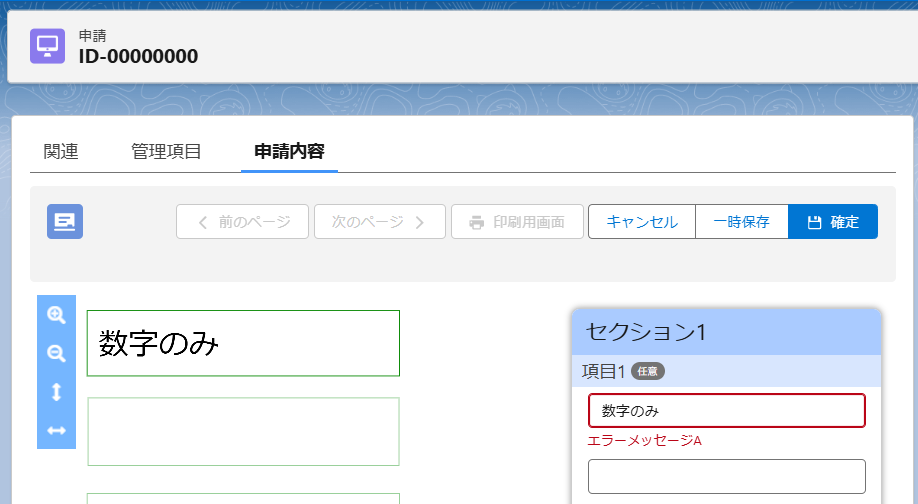Confirm with the 確定 button
This screenshot has height=504, width=918.
pyautogui.click(x=833, y=221)
